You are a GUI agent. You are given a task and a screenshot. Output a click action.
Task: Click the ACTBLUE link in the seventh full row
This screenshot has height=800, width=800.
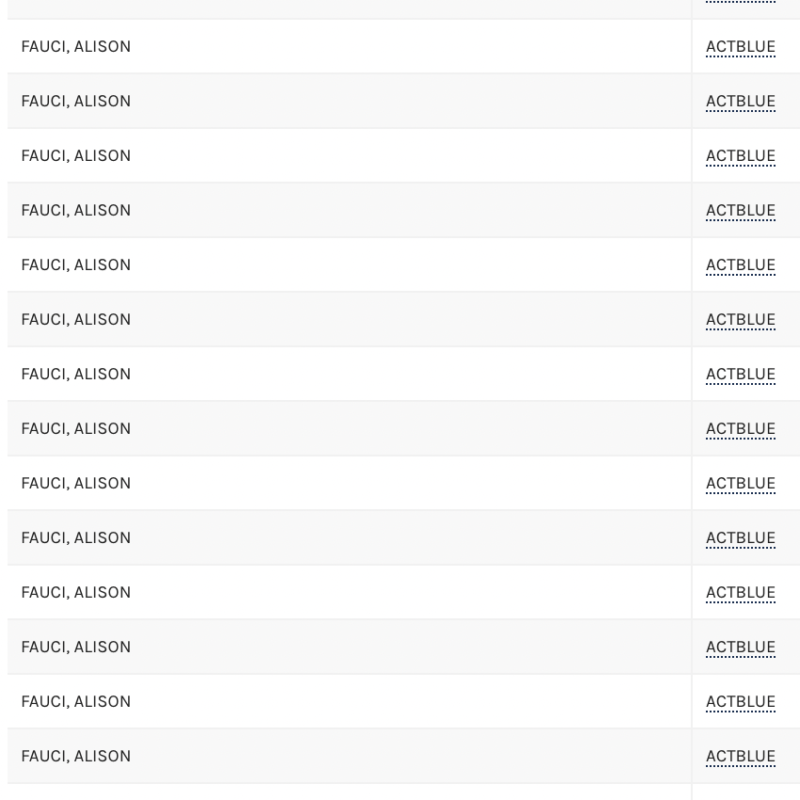[740, 374]
